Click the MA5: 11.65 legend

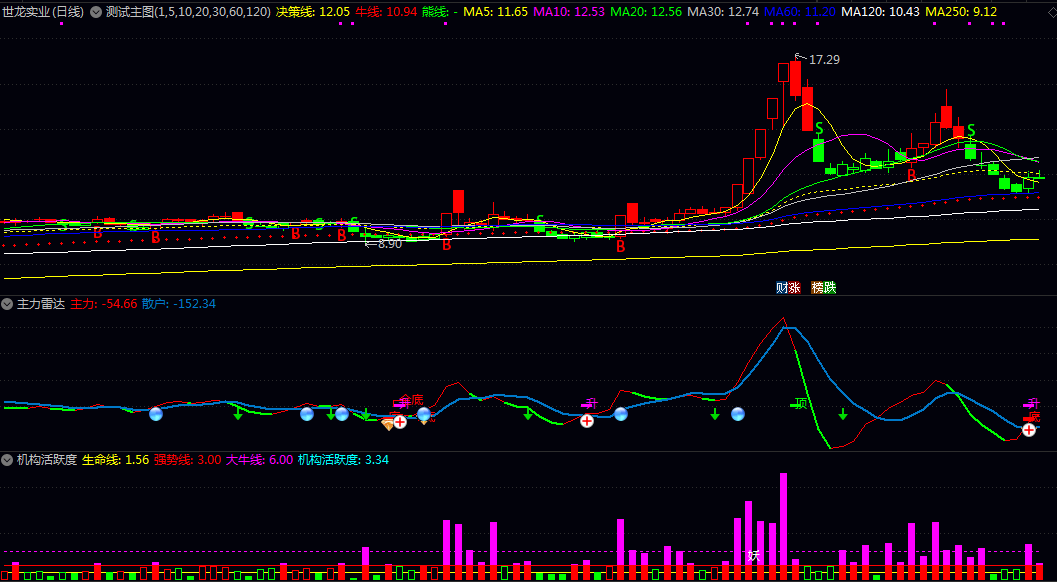tap(495, 11)
